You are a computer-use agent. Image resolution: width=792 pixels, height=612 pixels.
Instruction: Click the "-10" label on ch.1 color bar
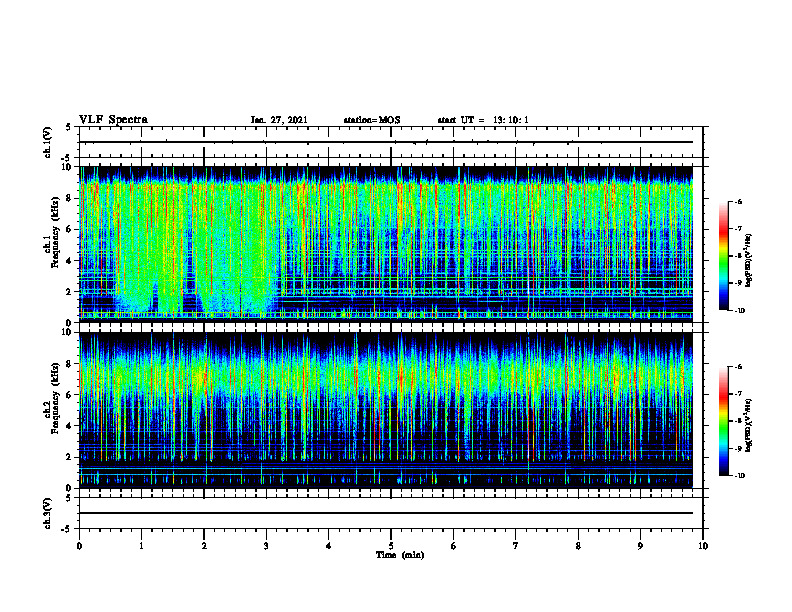(739, 311)
